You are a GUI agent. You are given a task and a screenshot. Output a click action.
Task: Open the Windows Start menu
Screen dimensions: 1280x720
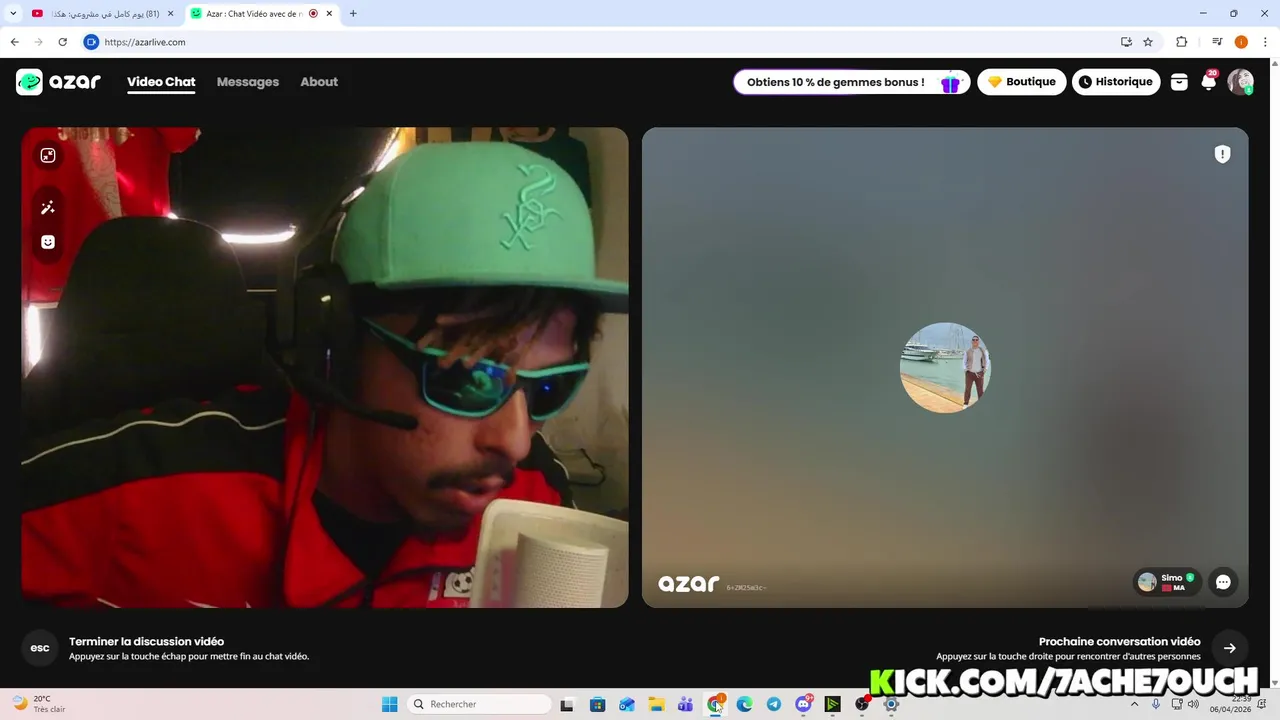[390, 704]
